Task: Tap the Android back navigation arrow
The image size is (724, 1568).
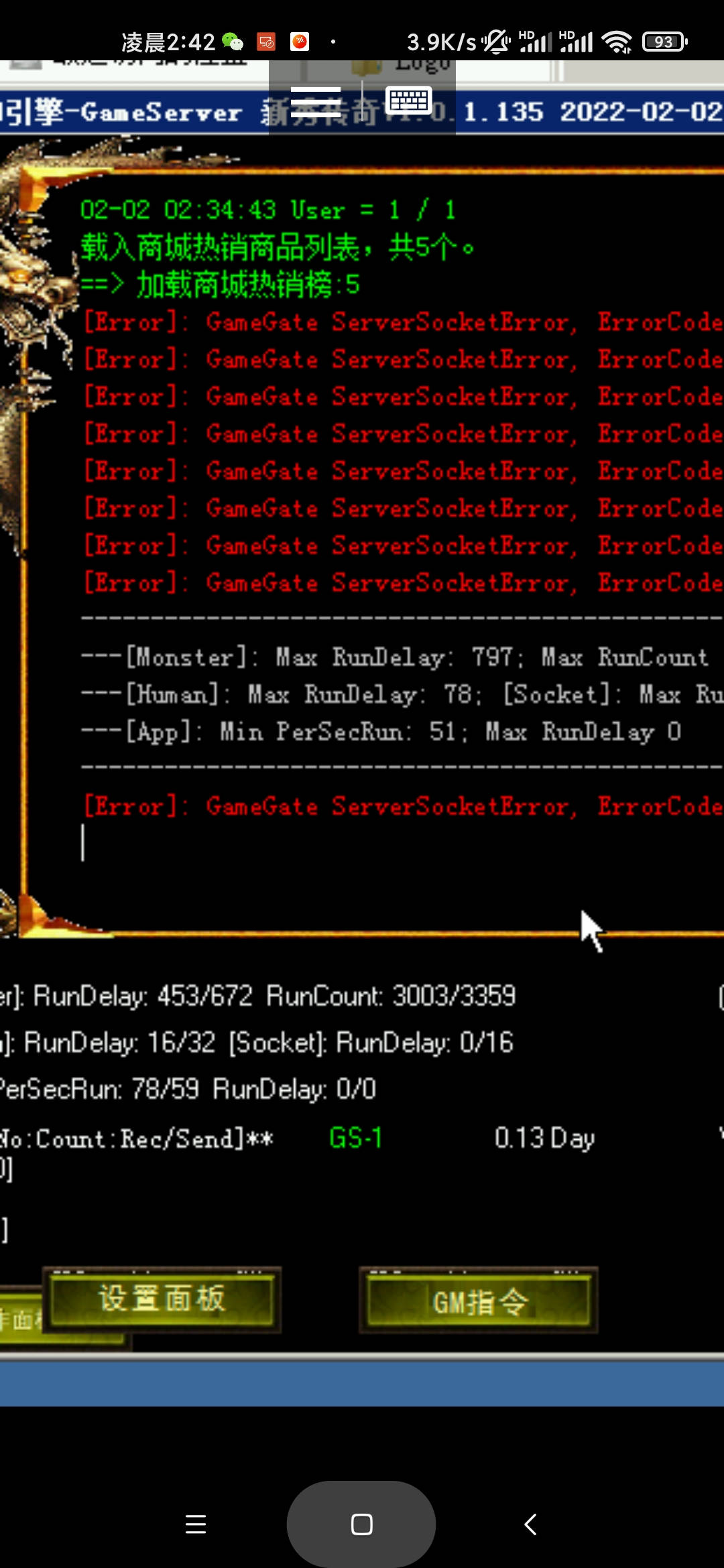Action: coord(530,1524)
